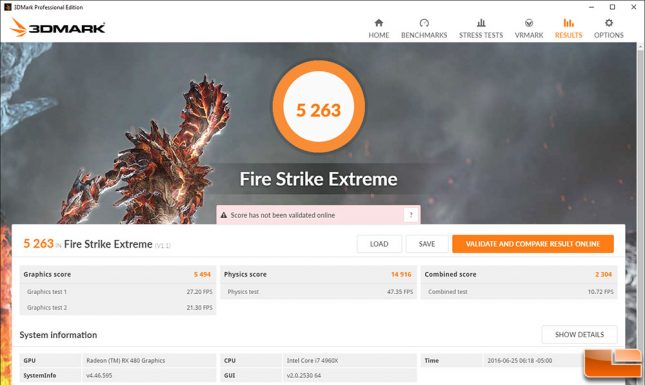
Task: Click the Home house icon
Action: point(378,23)
